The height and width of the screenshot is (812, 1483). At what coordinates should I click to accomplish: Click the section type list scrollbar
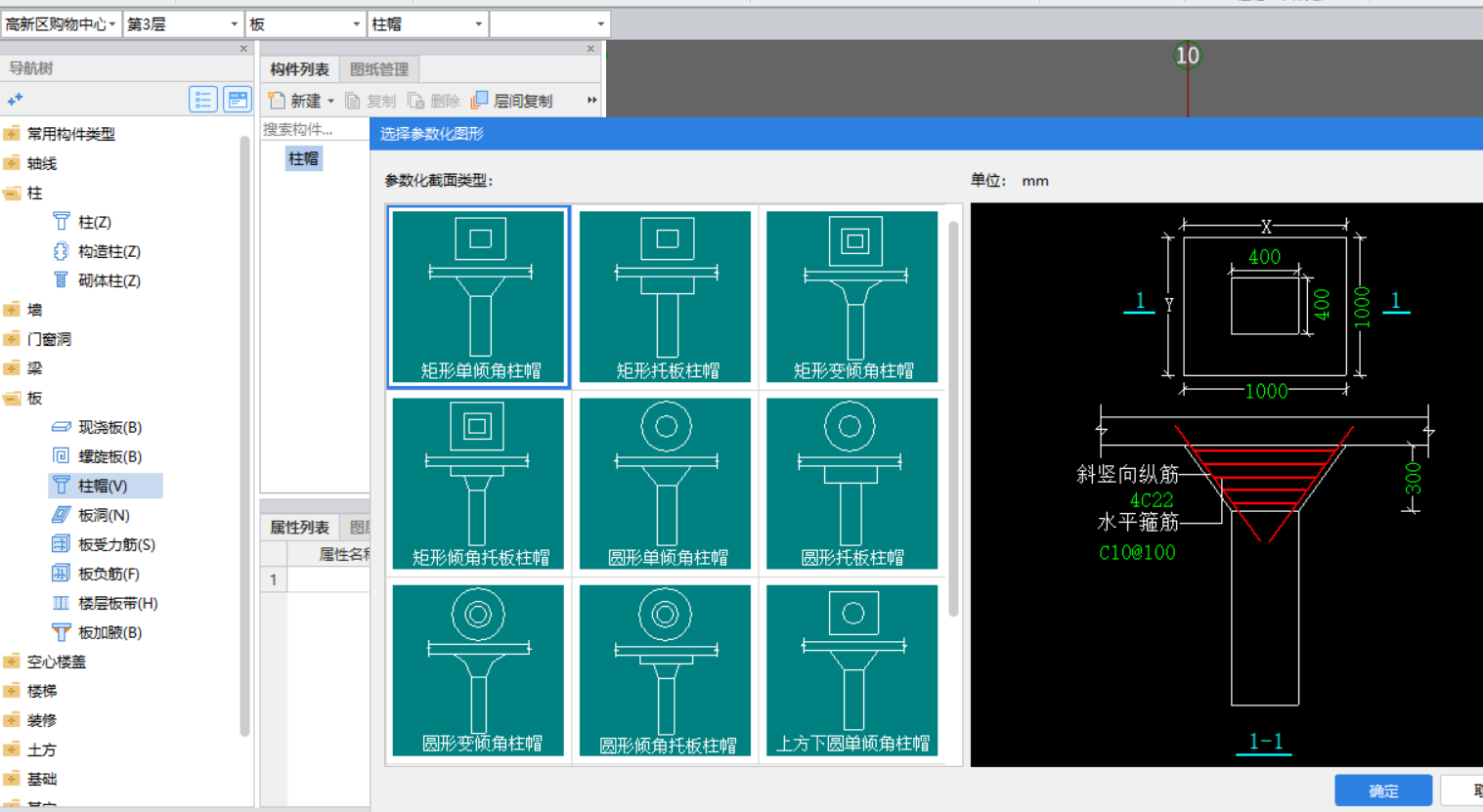click(953, 418)
